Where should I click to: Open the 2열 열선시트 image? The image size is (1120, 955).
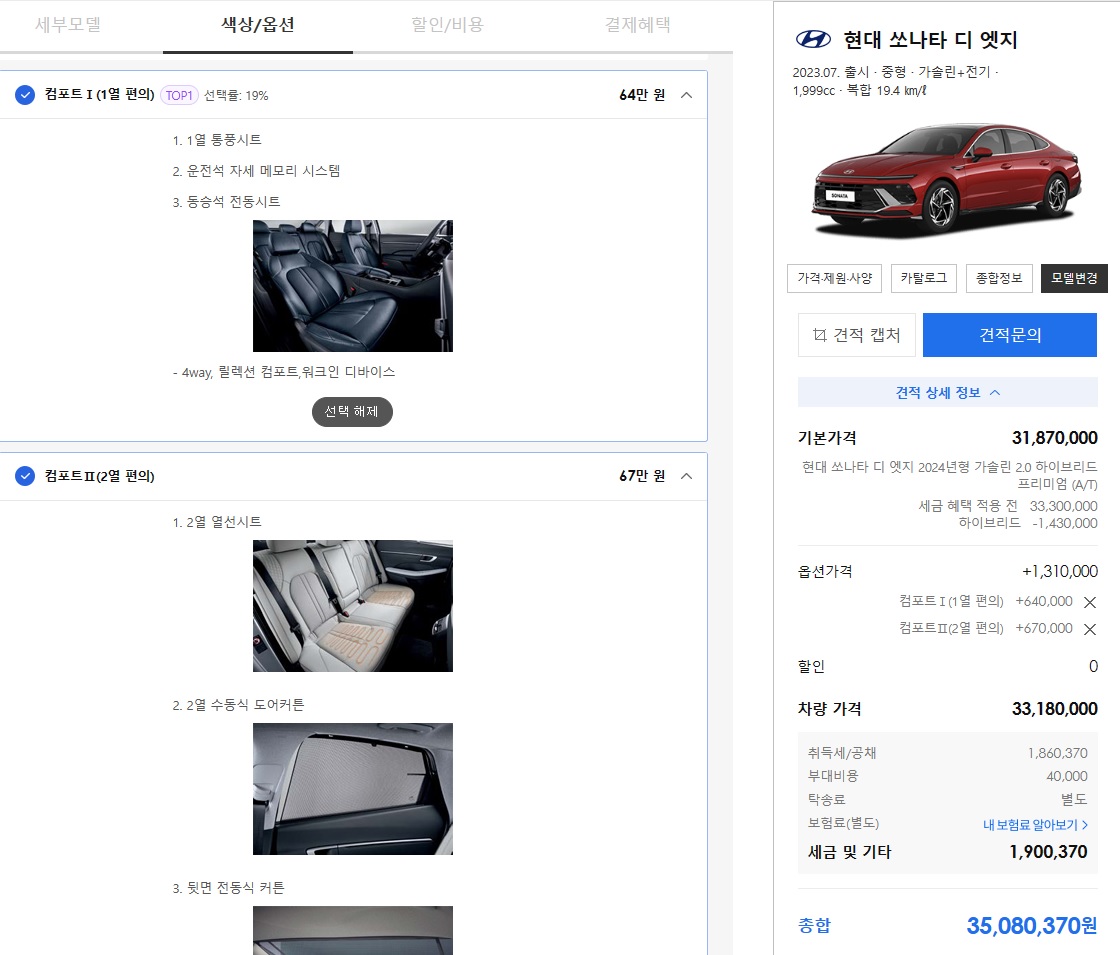(x=353, y=606)
